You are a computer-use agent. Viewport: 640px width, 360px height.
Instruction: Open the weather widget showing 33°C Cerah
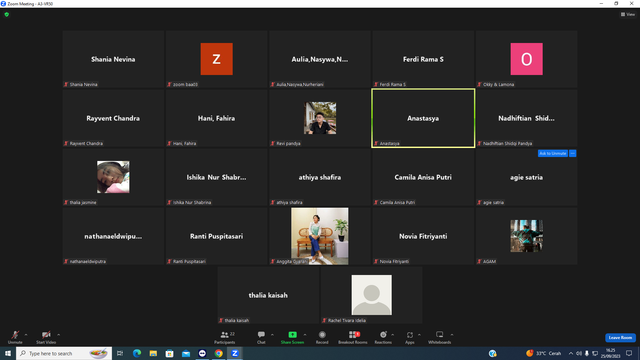544,353
